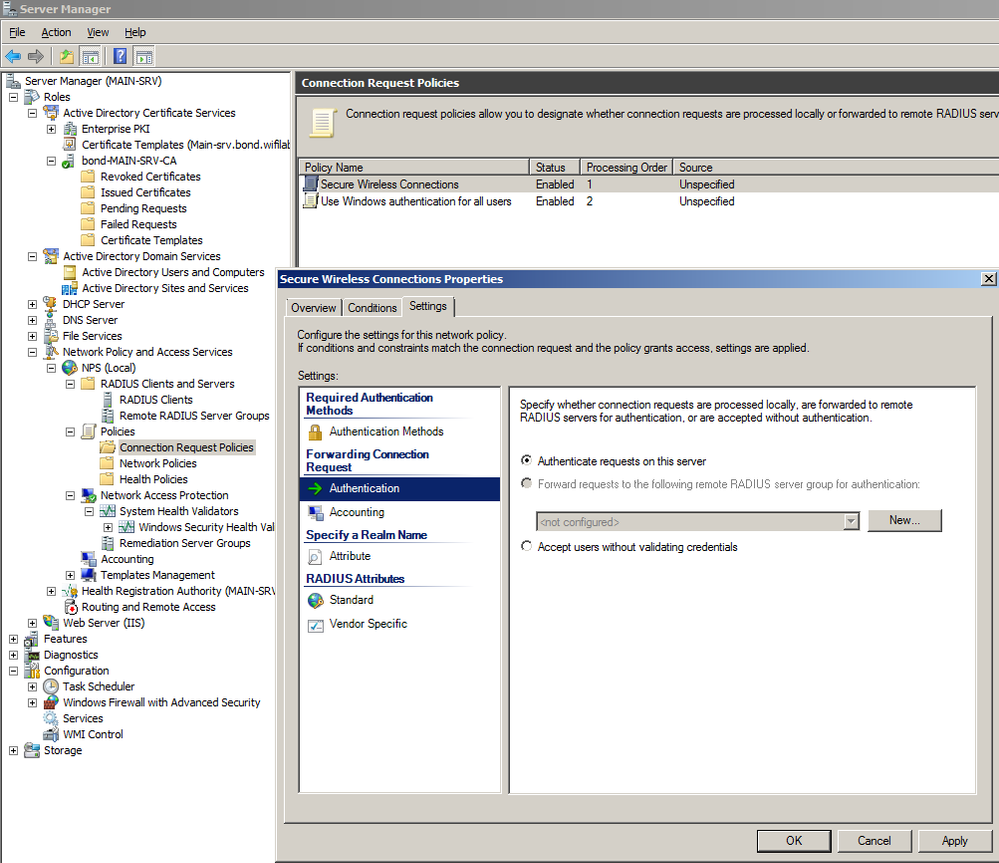Image resolution: width=999 pixels, height=863 pixels.
Task: Click the Enterprise PKI tree icon
Action: click(x=71, y=129)
